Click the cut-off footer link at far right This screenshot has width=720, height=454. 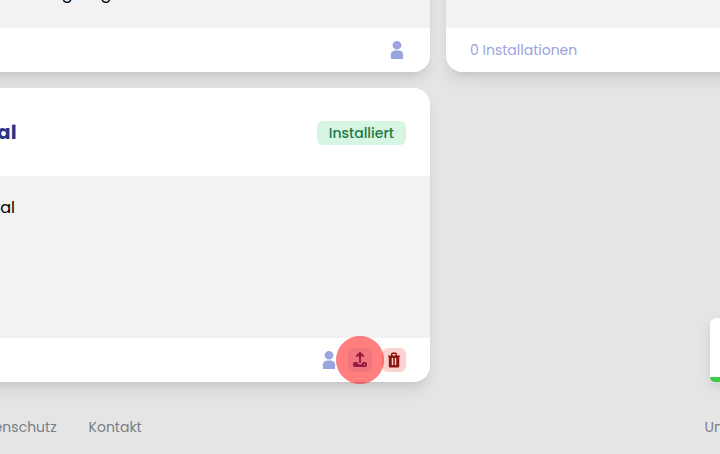point(711,427)
